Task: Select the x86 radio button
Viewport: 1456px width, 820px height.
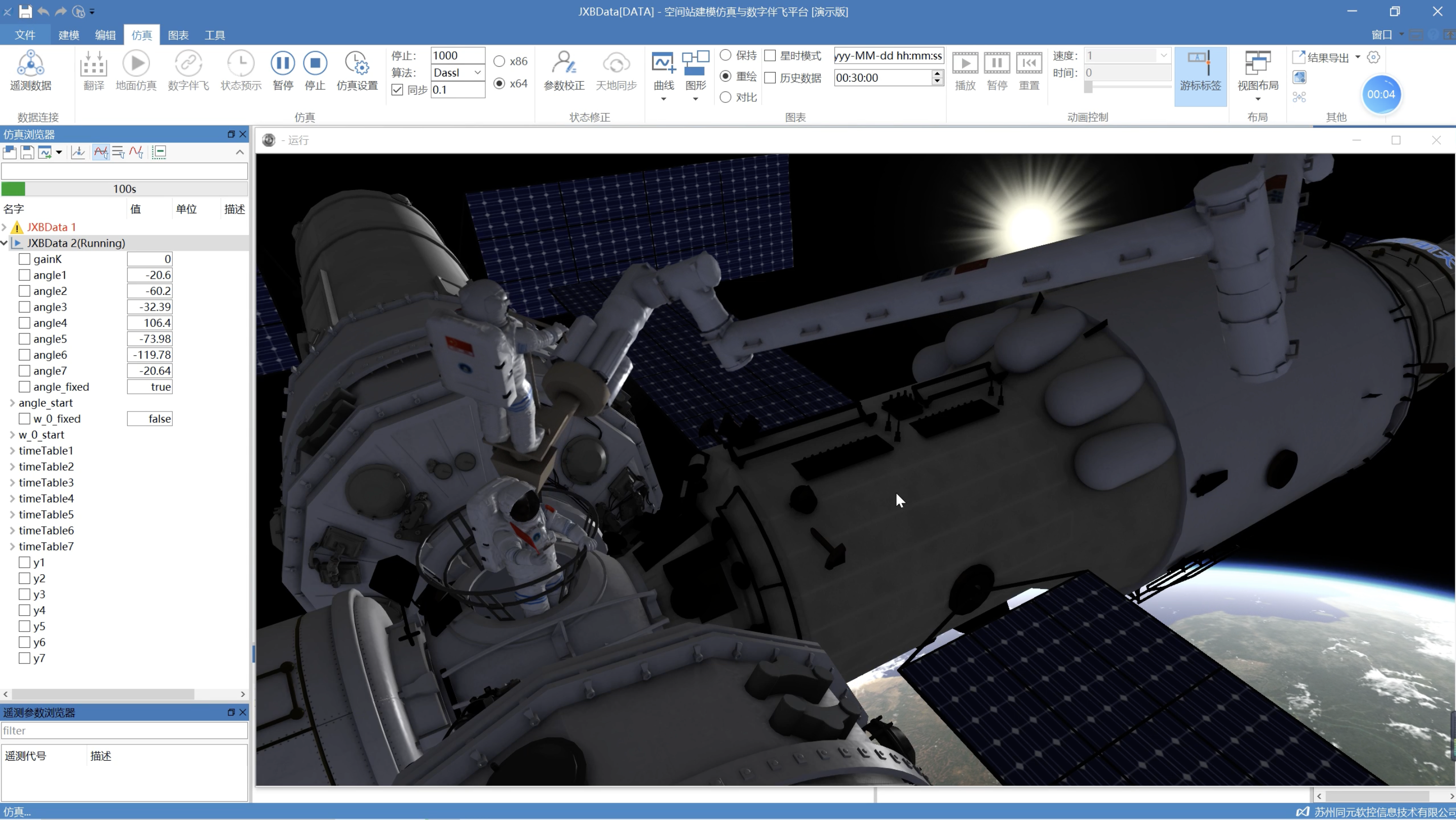Action: (499, 61)
